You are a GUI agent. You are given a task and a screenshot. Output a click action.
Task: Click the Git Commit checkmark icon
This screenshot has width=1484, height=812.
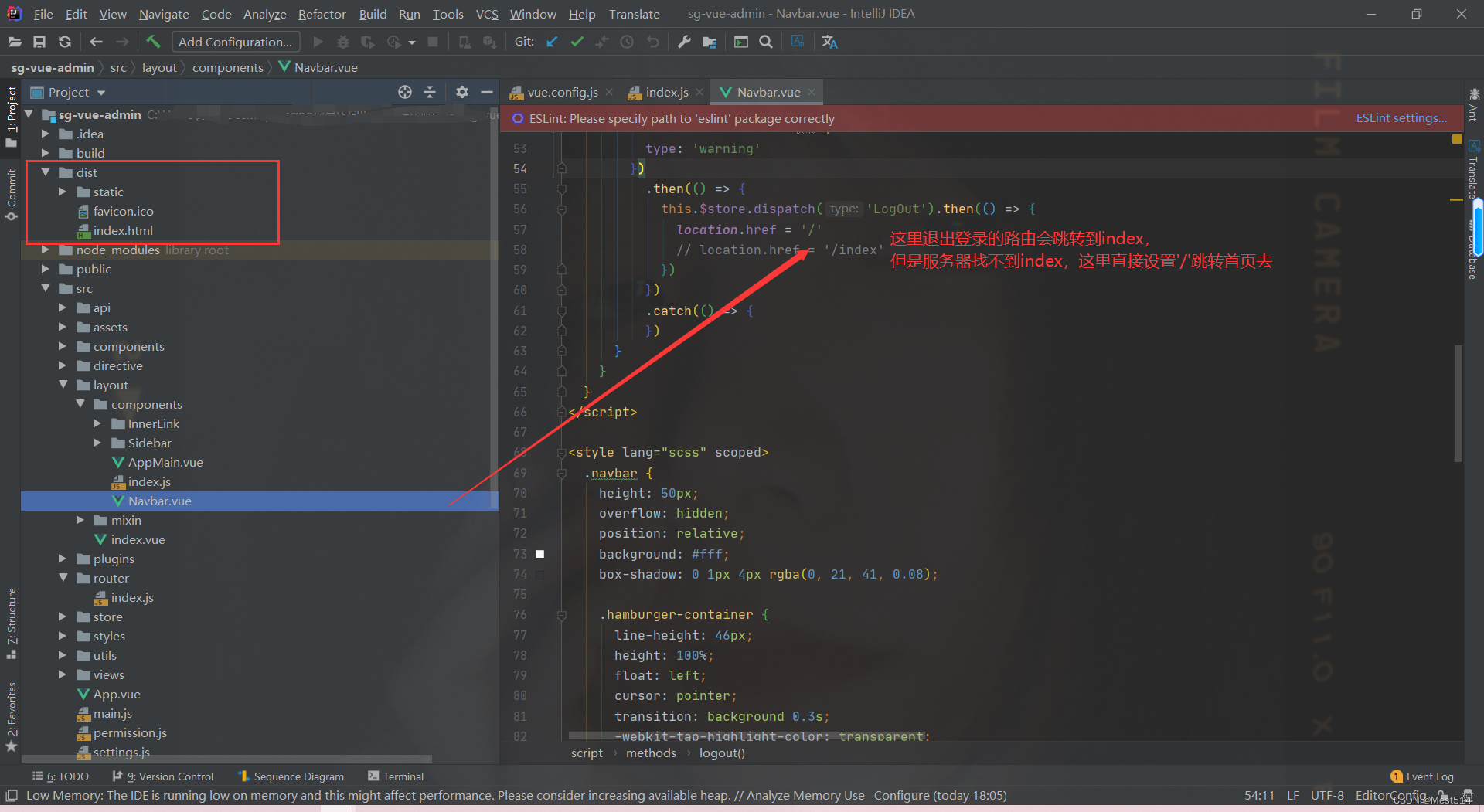[x=577, y=42]
